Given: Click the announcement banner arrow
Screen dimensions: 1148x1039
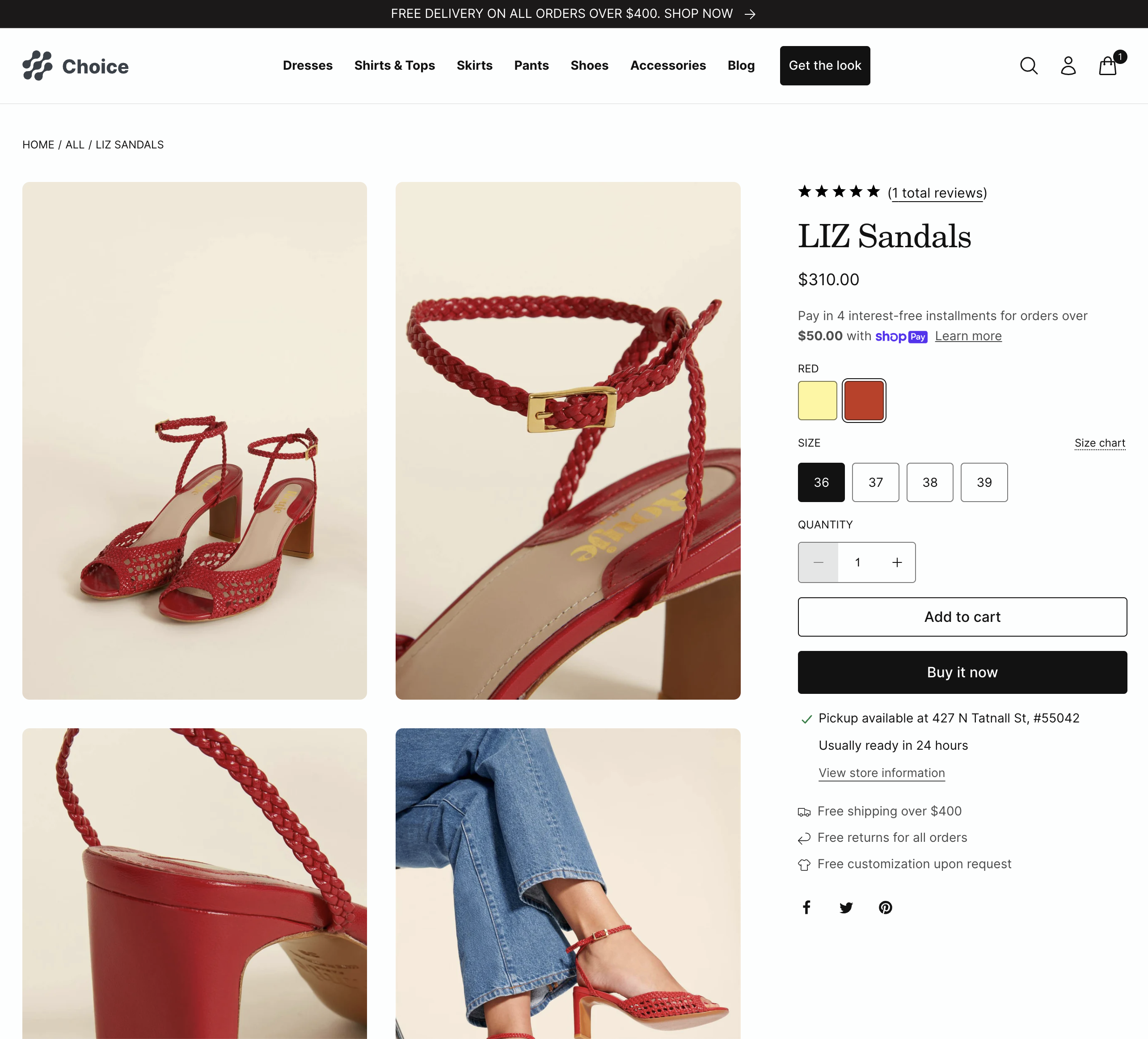Looking at the screenshot, I should [750, 14].
